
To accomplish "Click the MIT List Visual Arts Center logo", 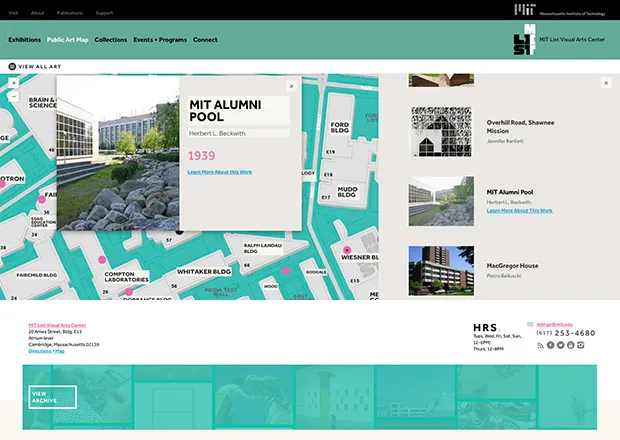I will click(x=525, y=40).
